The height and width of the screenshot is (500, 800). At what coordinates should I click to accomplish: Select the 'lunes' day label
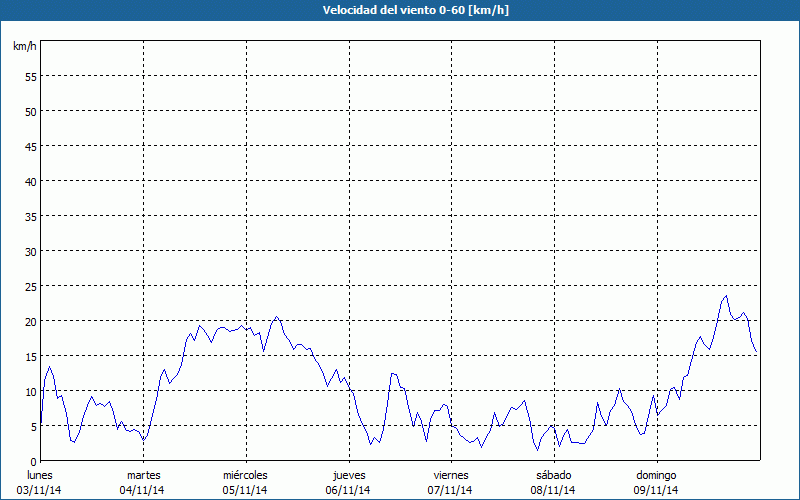click(x=40, y=475)
